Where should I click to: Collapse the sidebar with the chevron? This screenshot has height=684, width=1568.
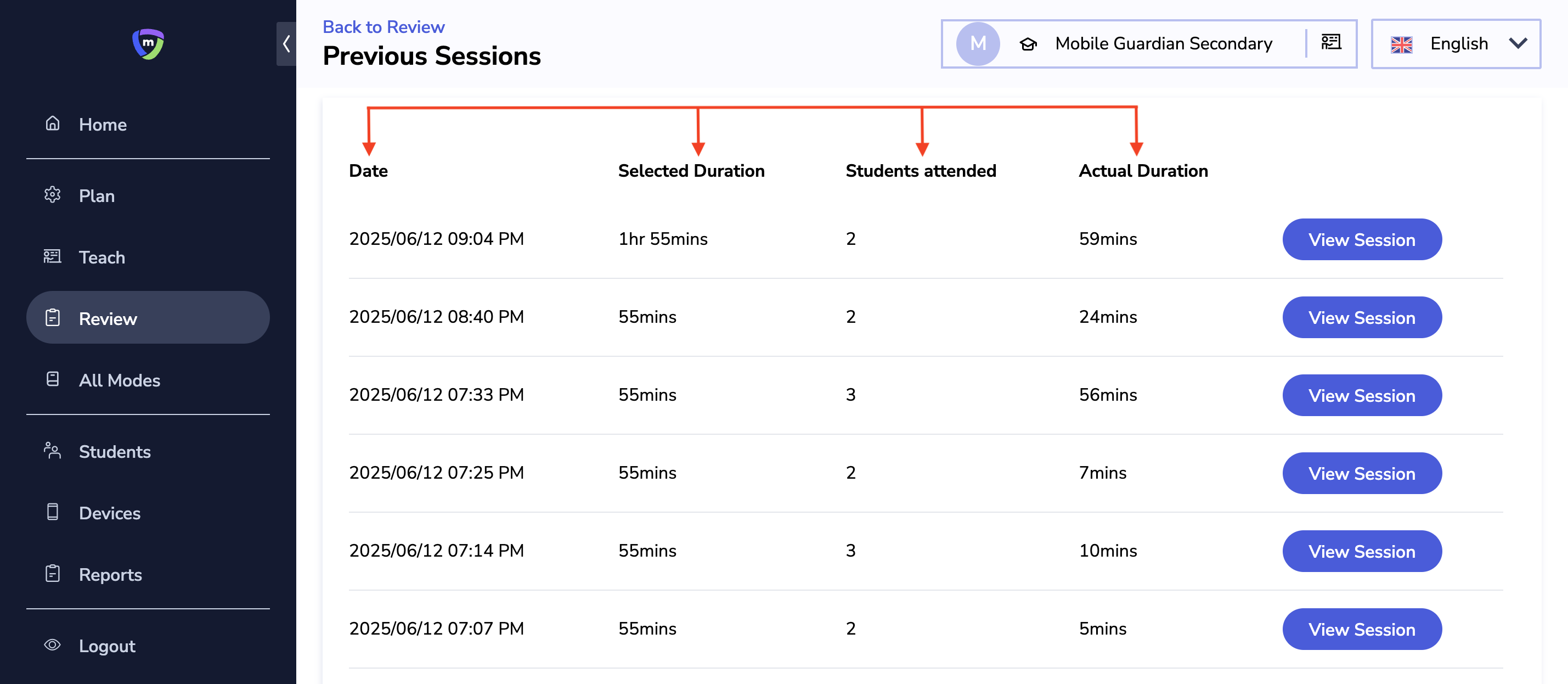pos(286,44)
